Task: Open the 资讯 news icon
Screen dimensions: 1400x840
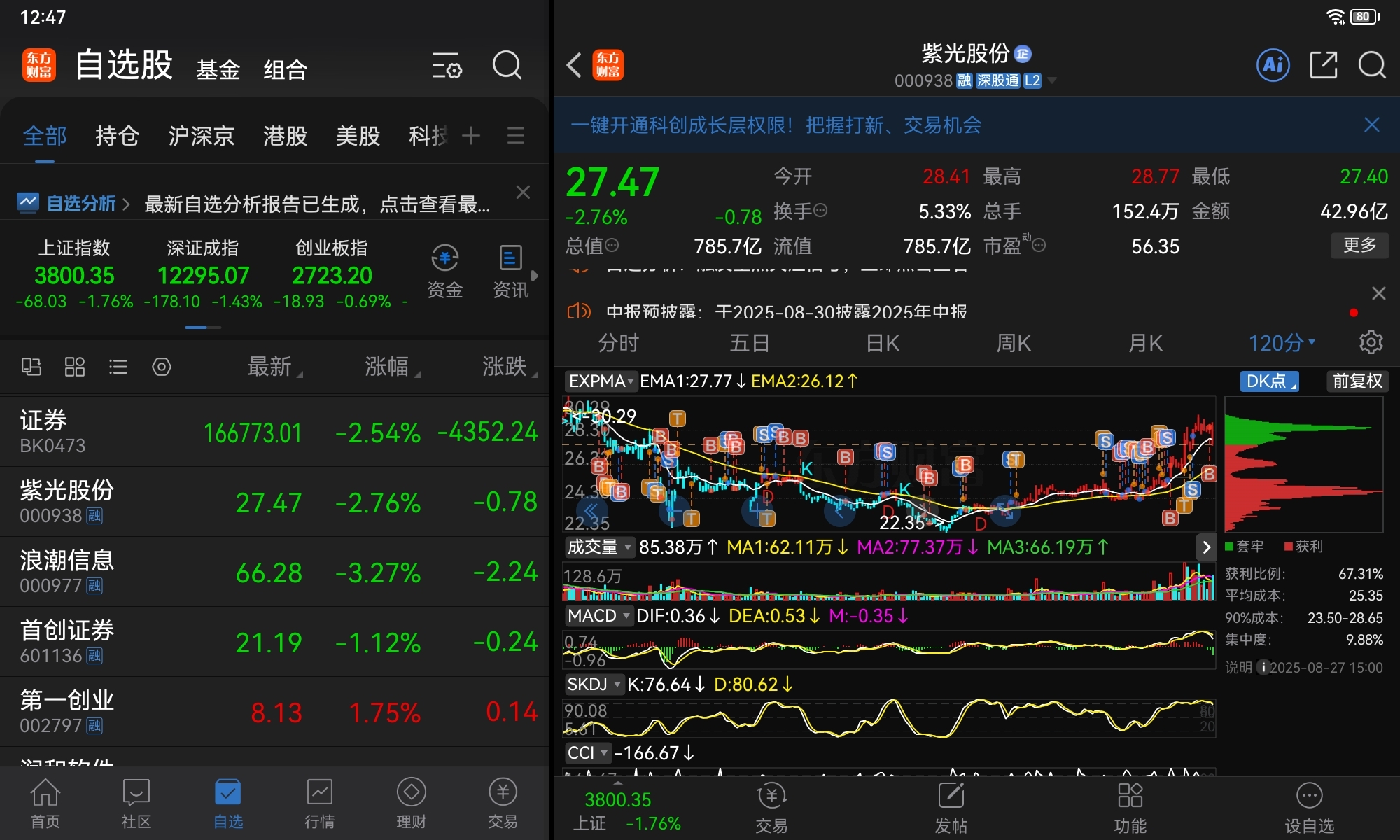Action: (x=510, y=272)
